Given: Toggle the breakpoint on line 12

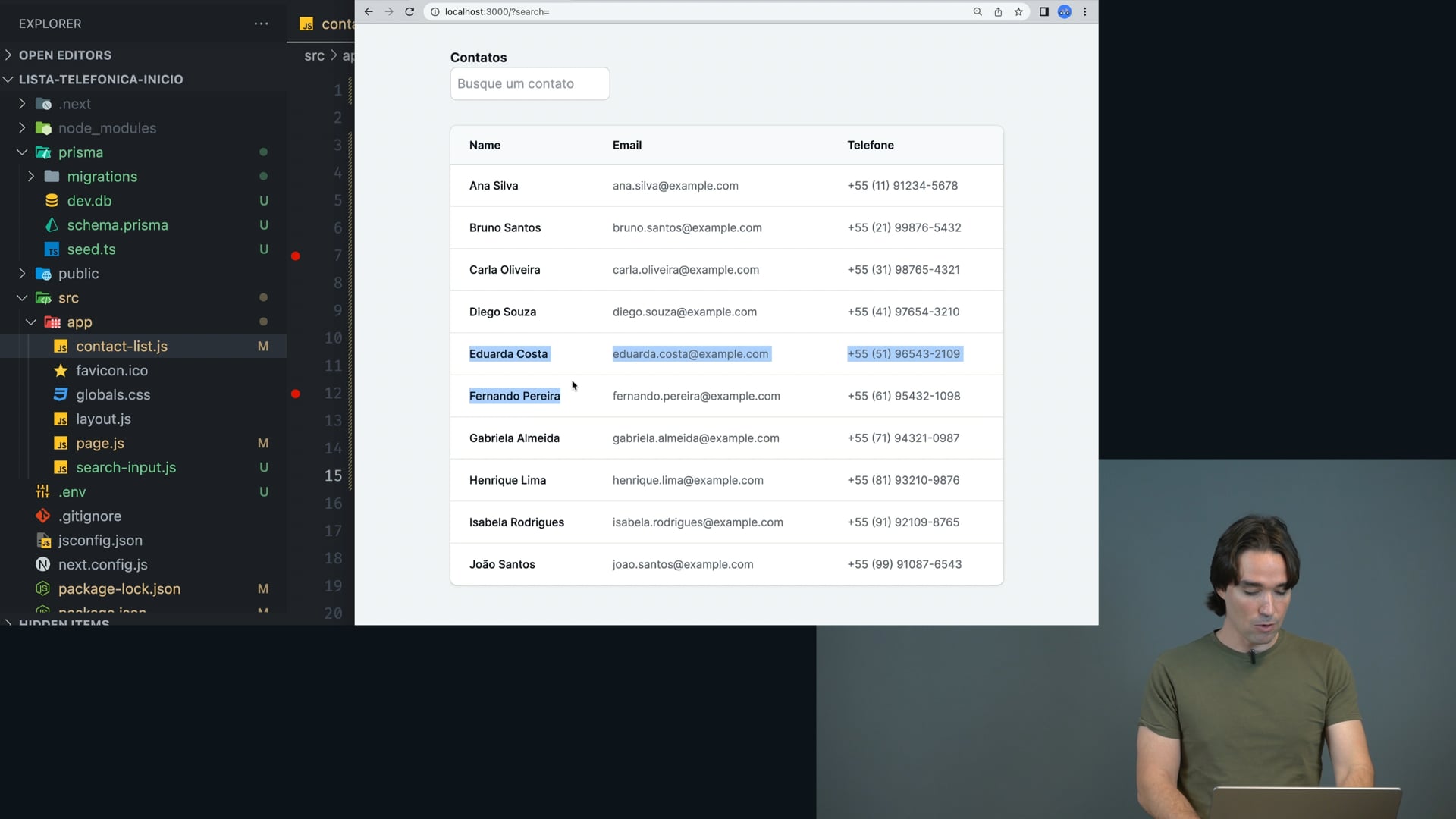Looking at the screenshot, I should [x=296, y=394].
